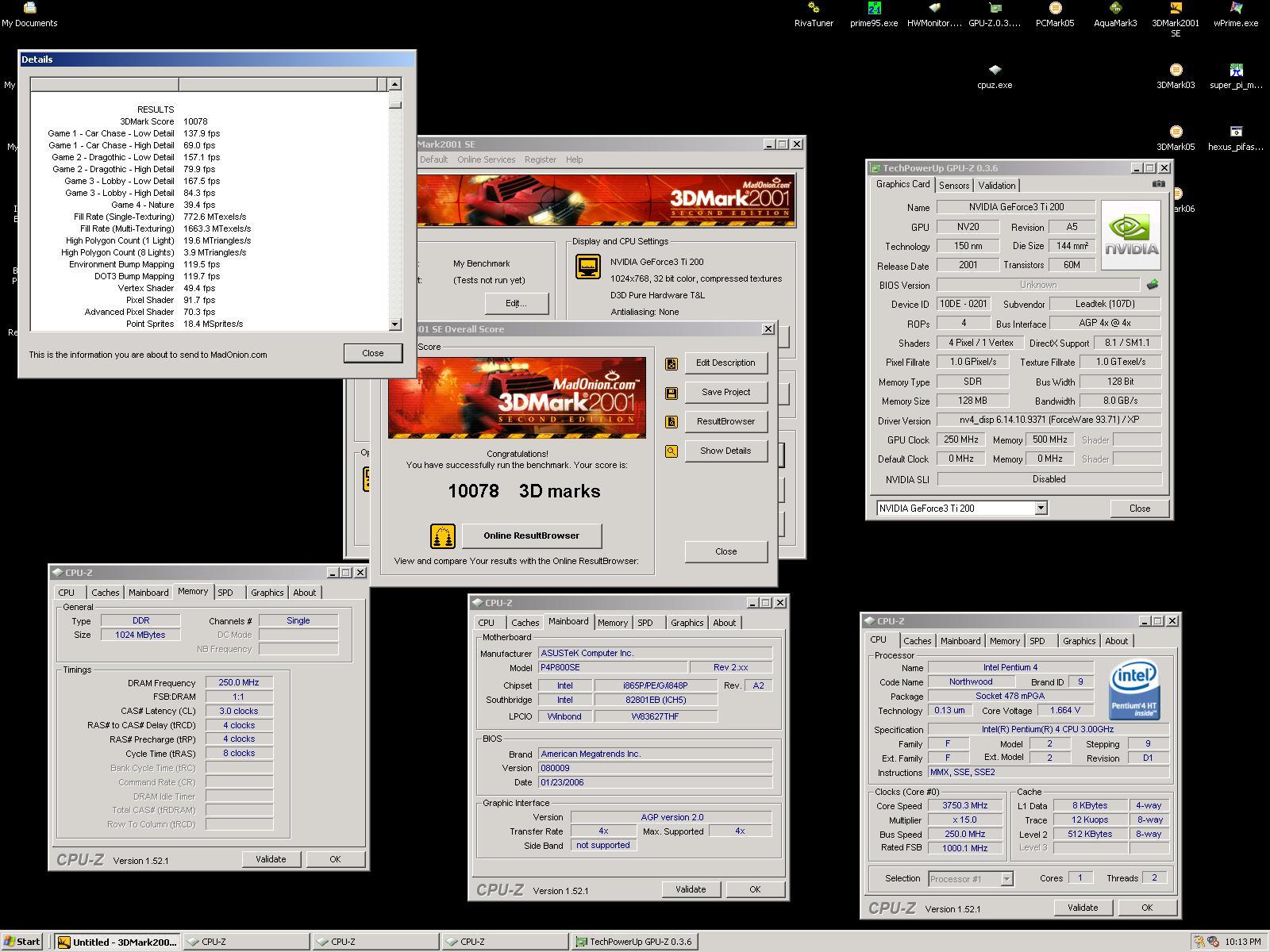Open SPD tab in CPU-Z mainboard window
The width and height of the screenshot is (1270, 952).
click(645, 623)
